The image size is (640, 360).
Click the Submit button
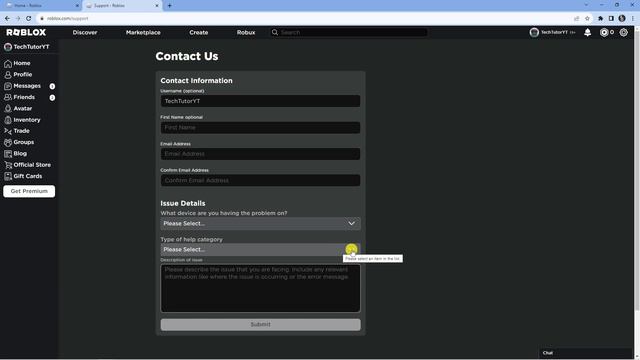pos(260,325)
